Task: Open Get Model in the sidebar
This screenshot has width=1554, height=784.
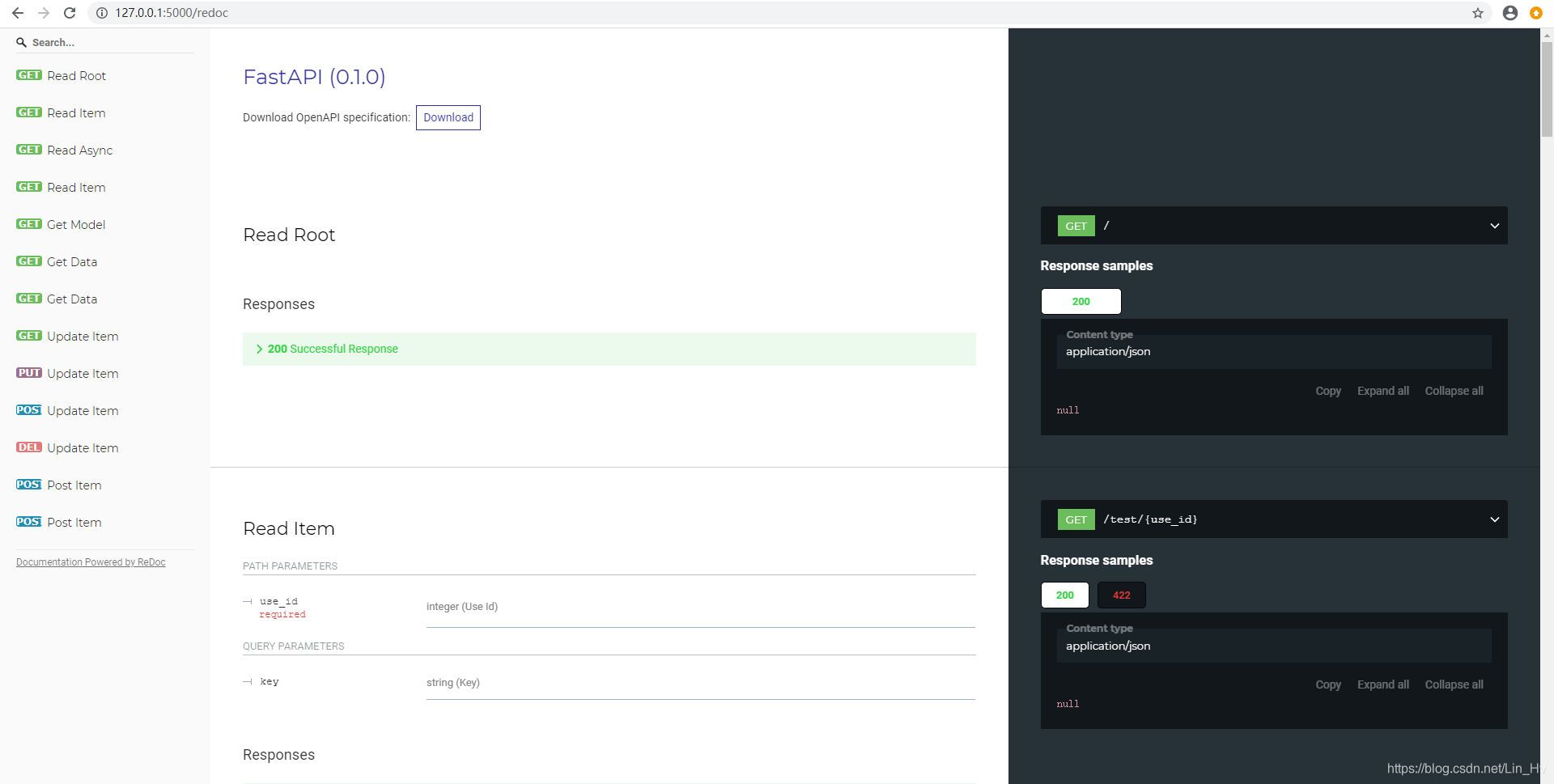Action: pyautogui.click(x=61, y=224)
